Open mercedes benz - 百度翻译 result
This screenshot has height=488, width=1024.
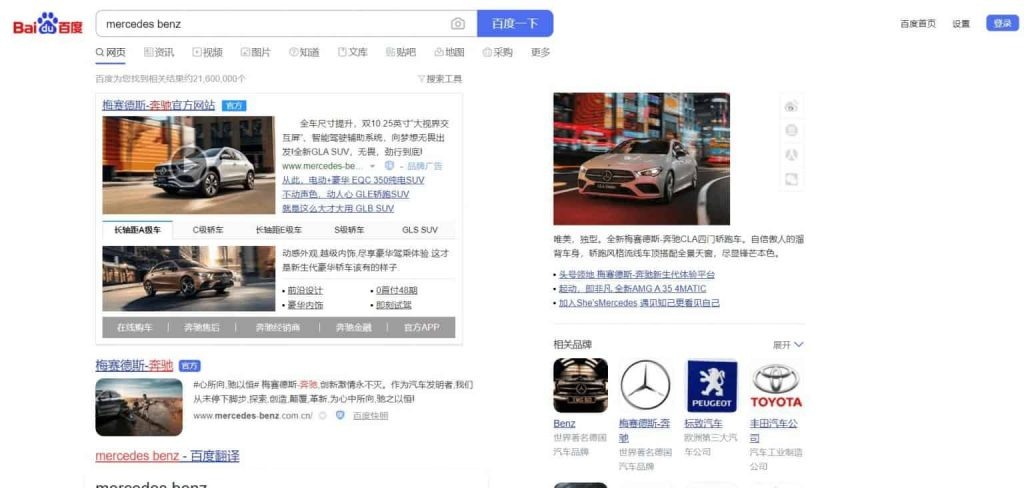[x=167, y=456]
